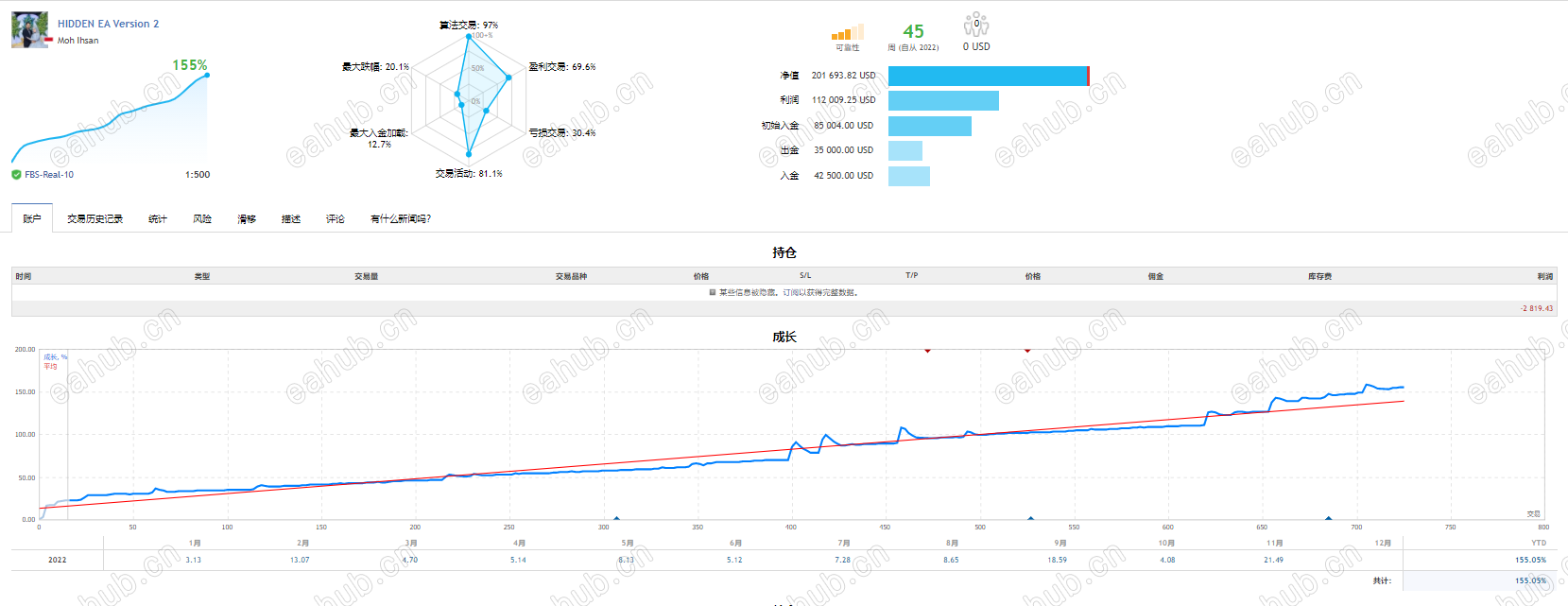
Task: Open the Moh Ihsan author link
Action: point(78,41)
